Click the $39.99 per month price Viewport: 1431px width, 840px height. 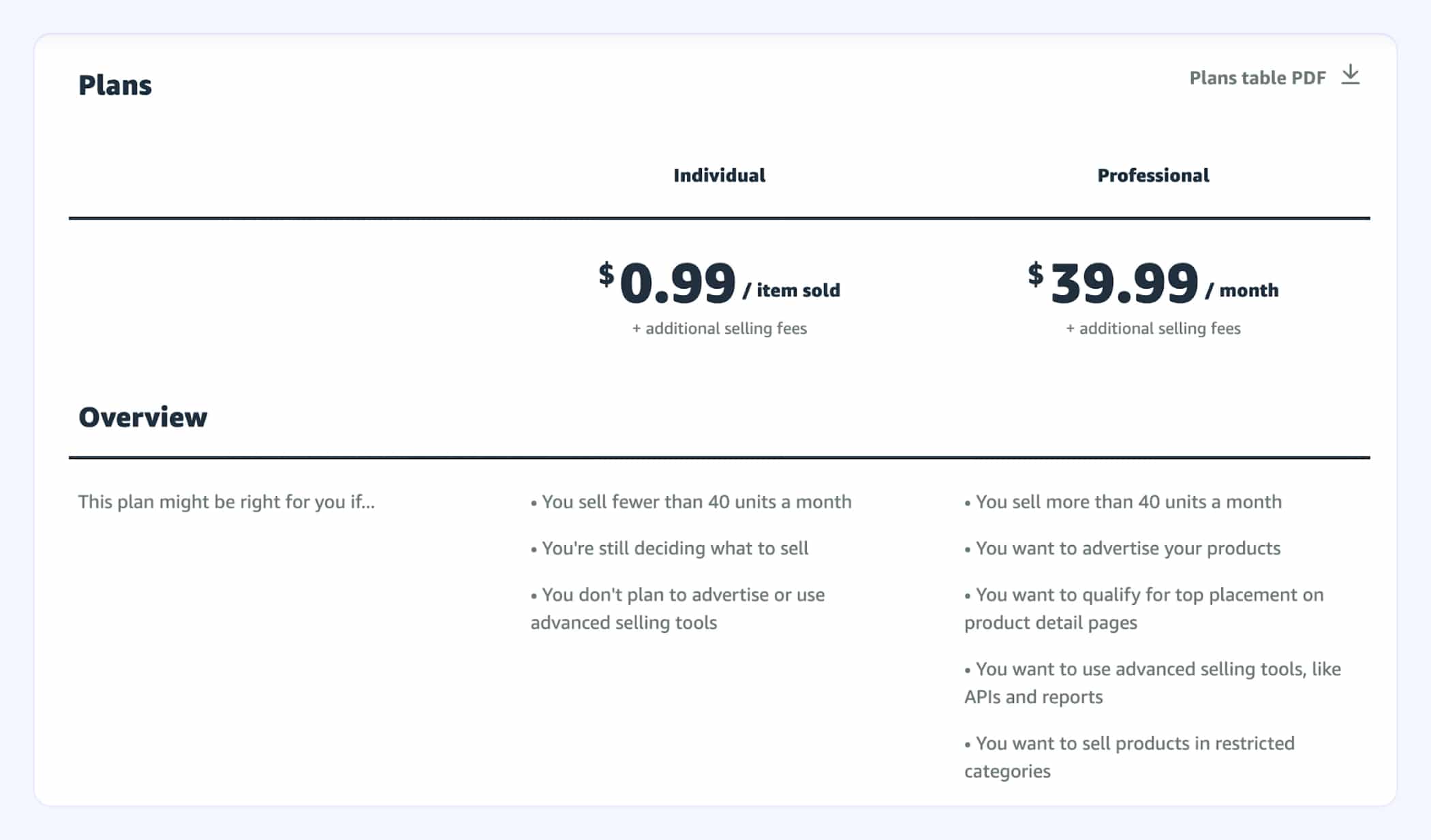pyautogui.click(x=1153, y=282)
